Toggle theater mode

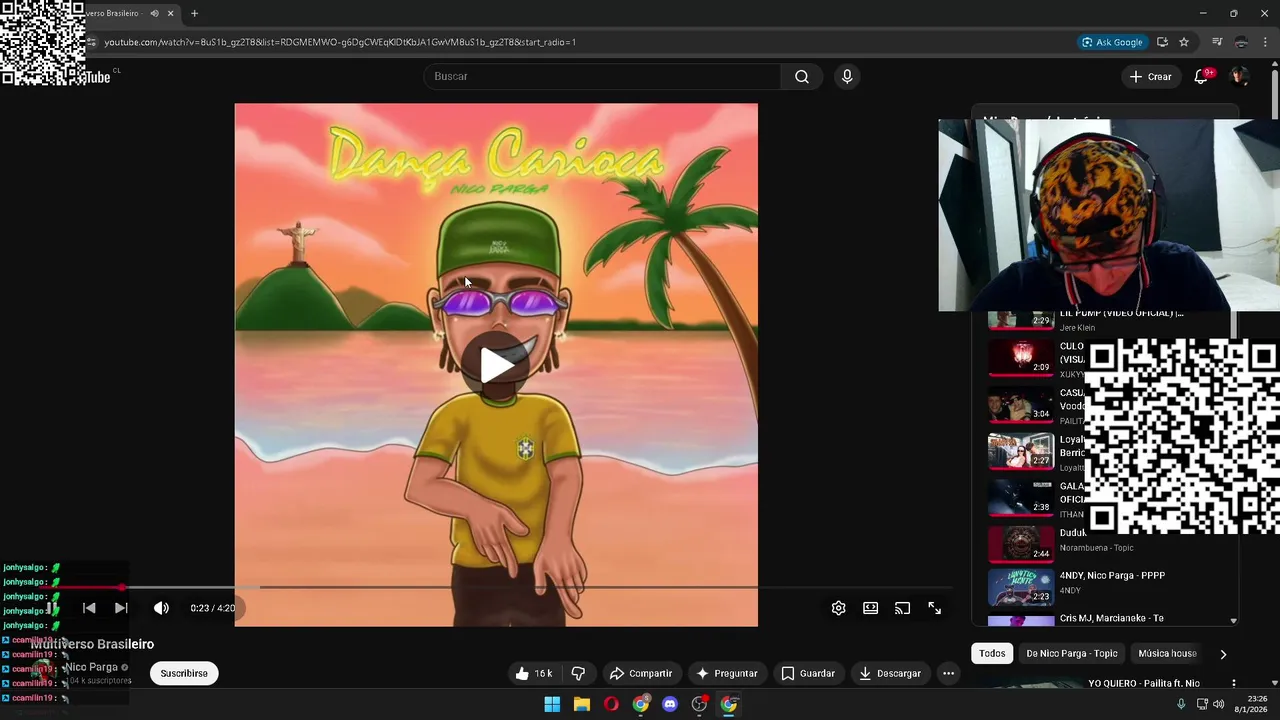click(871, 608)
